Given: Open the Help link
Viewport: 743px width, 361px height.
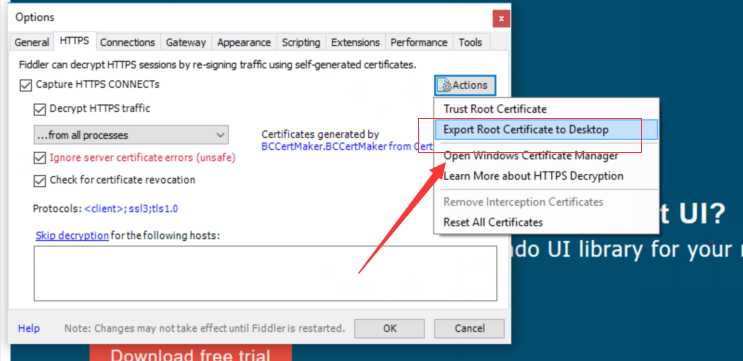Looking at the screenshot, I should point(28,328).
